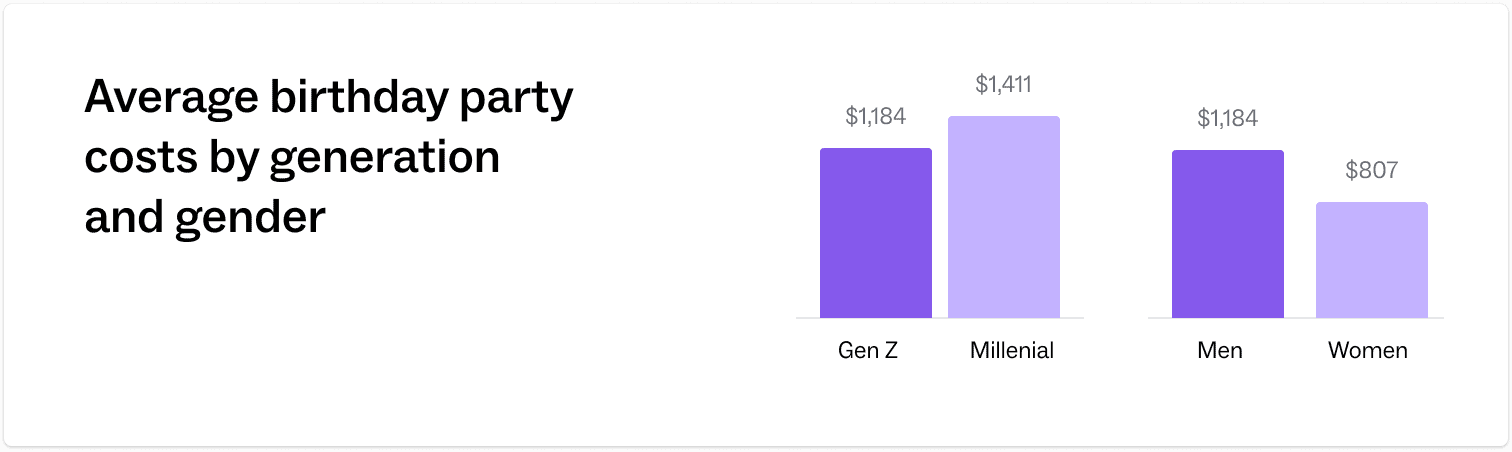Click the dark purple Gen Z bar
The height and width of the screenshot is (452, 1512).
tap(875, 233)
